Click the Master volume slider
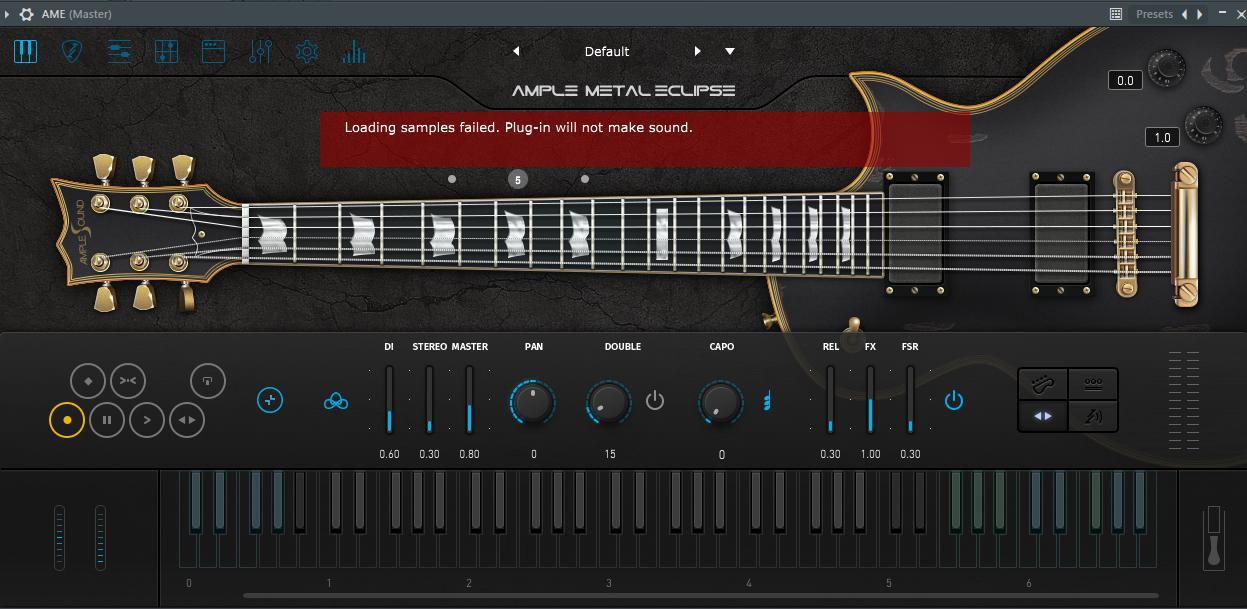1247x609 pixels. click(469, 400)
